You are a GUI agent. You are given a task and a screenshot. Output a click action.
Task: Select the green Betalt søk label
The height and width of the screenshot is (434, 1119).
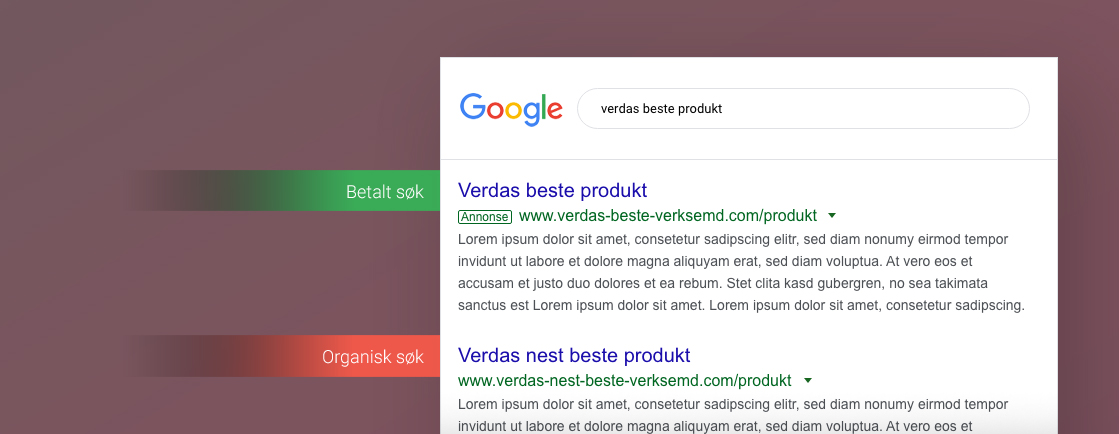[385, 191]
